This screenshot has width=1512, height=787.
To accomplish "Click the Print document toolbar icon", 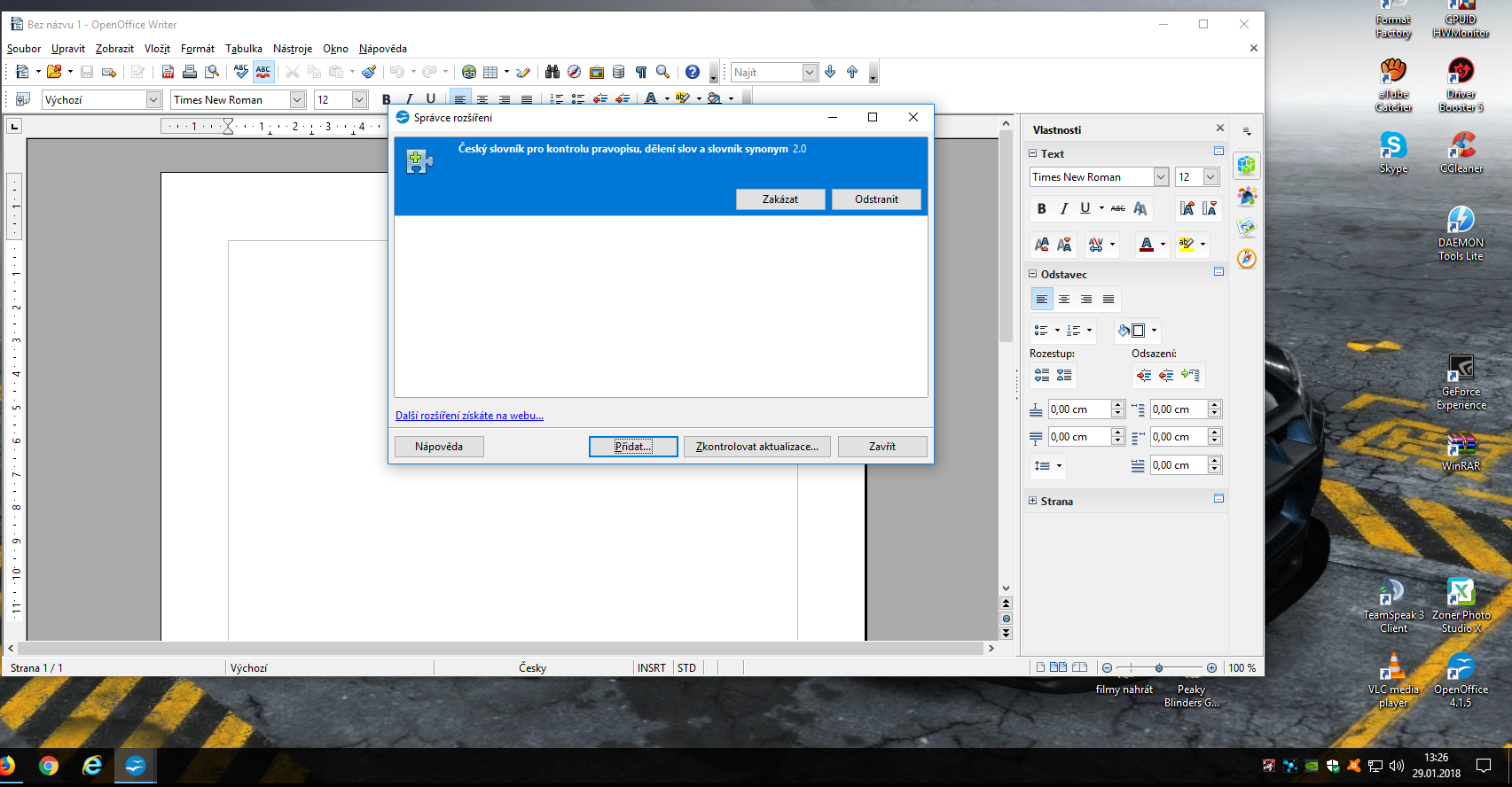I will (x=189, y=73).
